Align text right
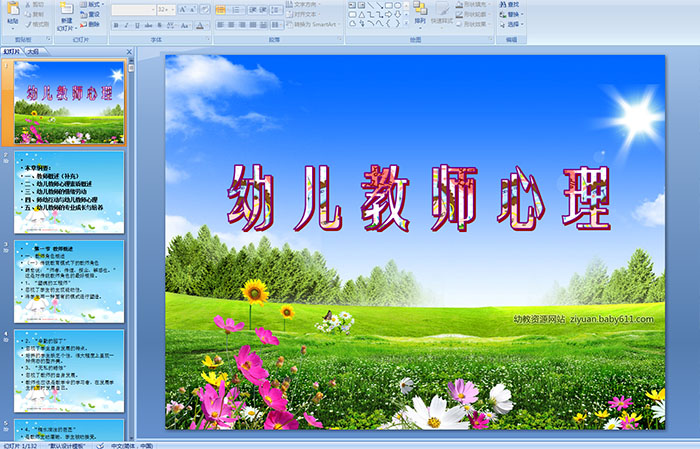 point(242,25)
